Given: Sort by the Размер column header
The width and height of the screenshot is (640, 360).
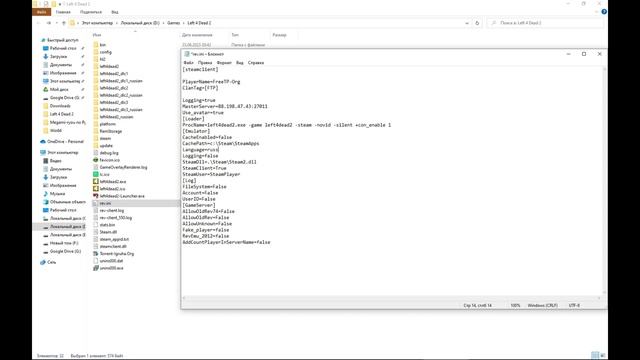Looking at the screenshot, I should click(x=280, y=35).
